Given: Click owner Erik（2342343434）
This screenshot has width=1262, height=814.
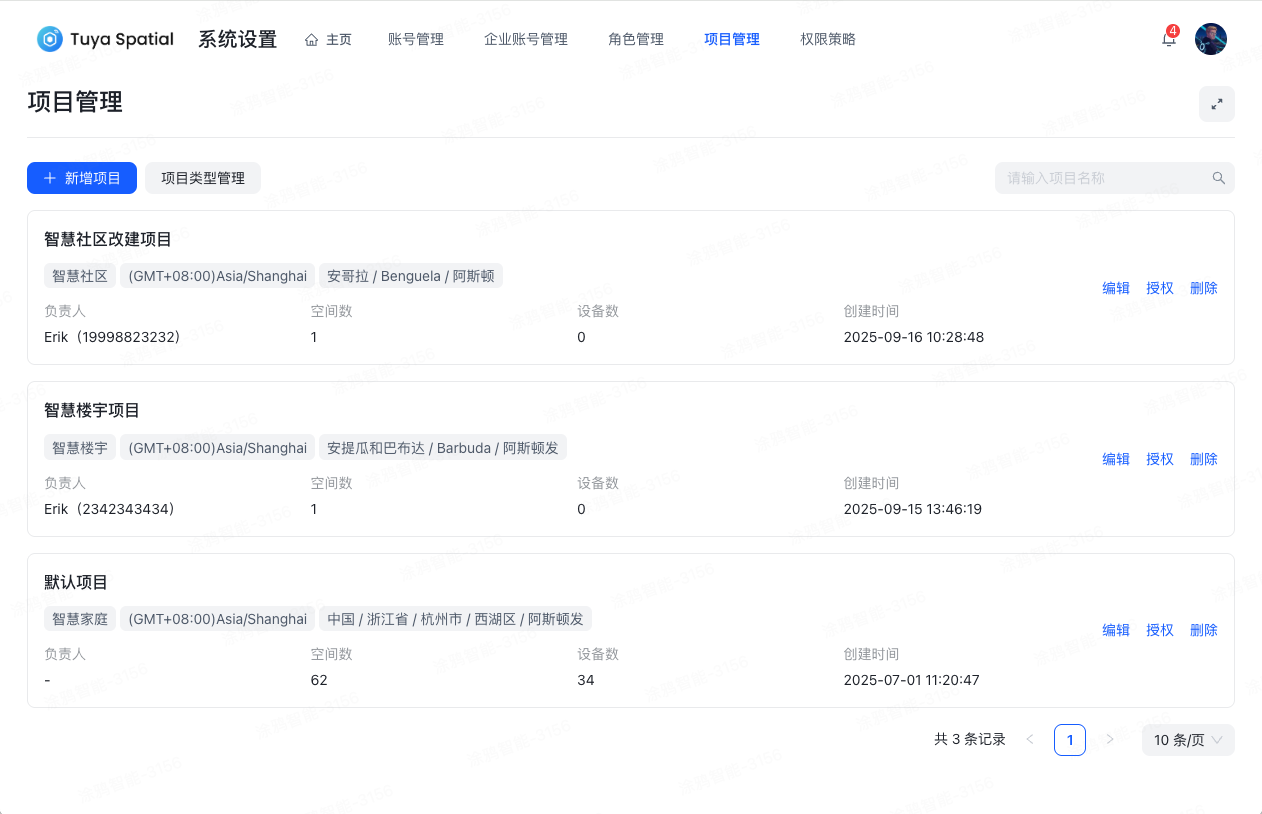Looking at the screenshot, I should (113, 509).
